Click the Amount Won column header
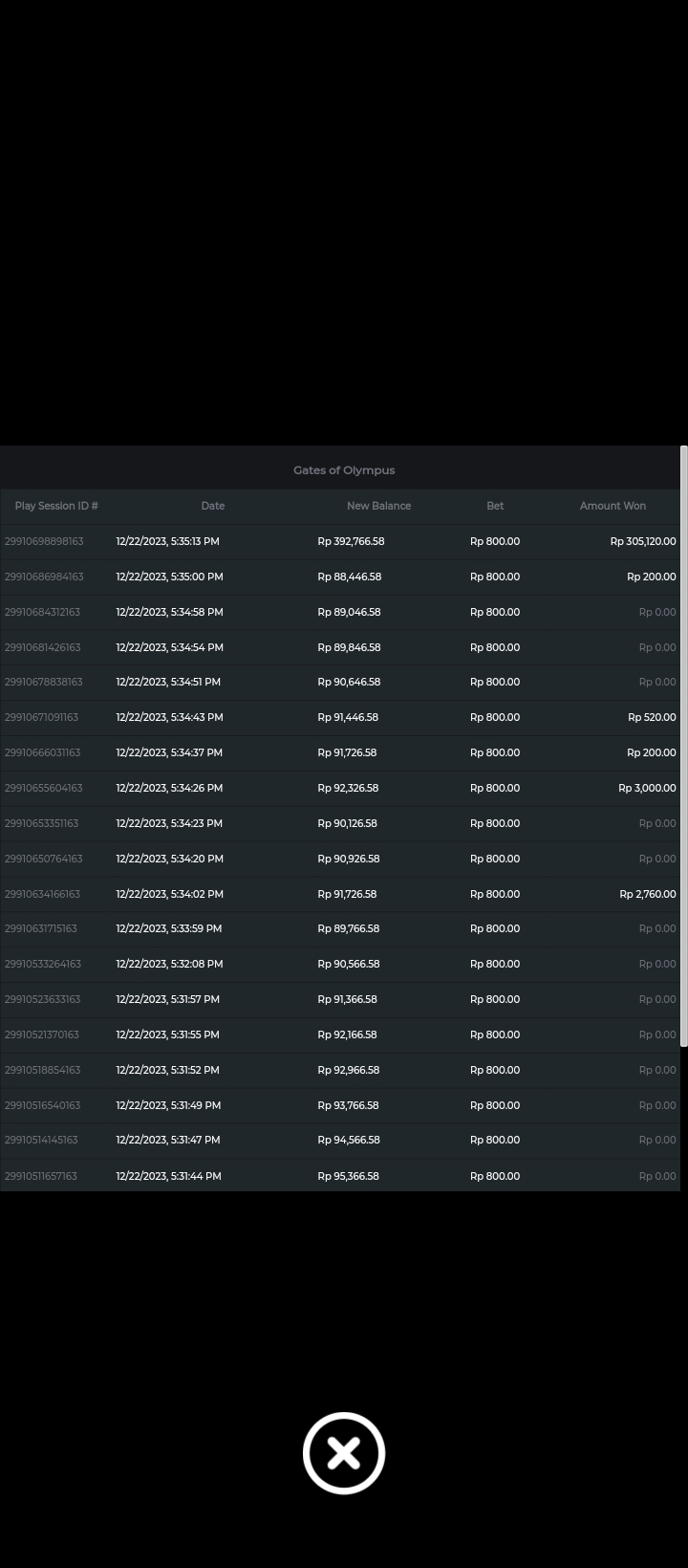The height and width of the screenshot is (1568, 688). (613, 506)
